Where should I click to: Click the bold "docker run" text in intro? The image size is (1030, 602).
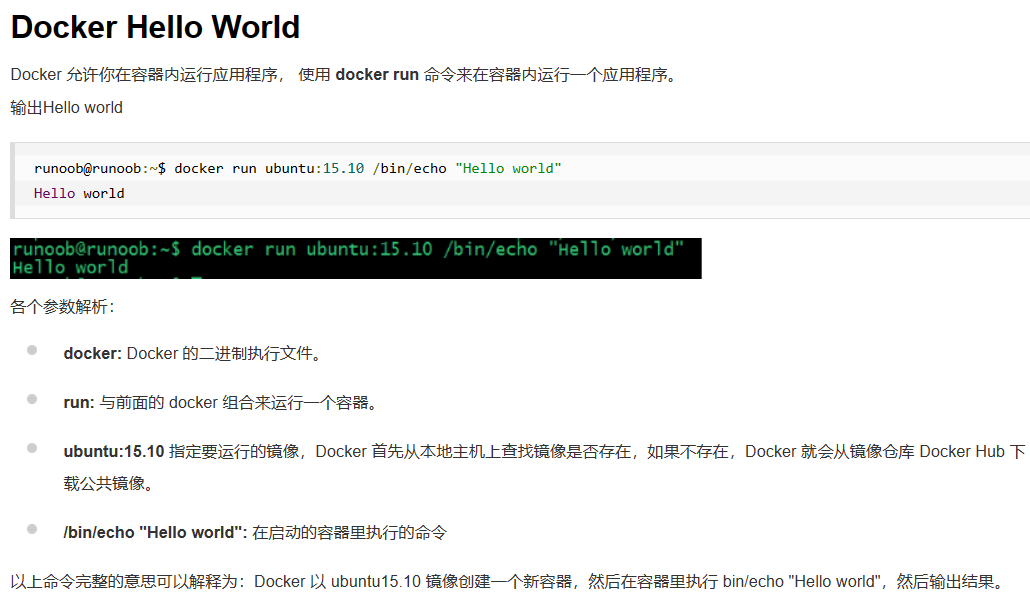tap(377, 75)
